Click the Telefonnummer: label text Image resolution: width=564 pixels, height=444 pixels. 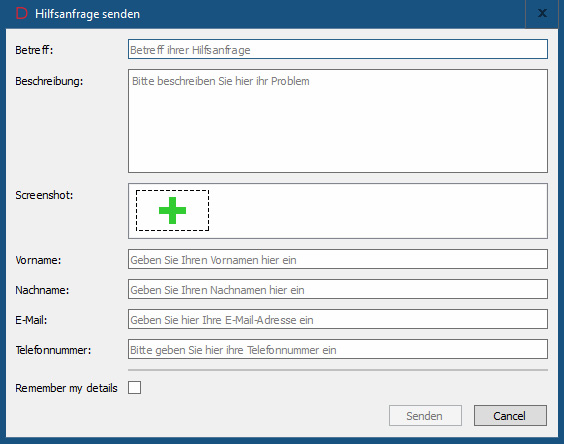(x=53, y=350)
